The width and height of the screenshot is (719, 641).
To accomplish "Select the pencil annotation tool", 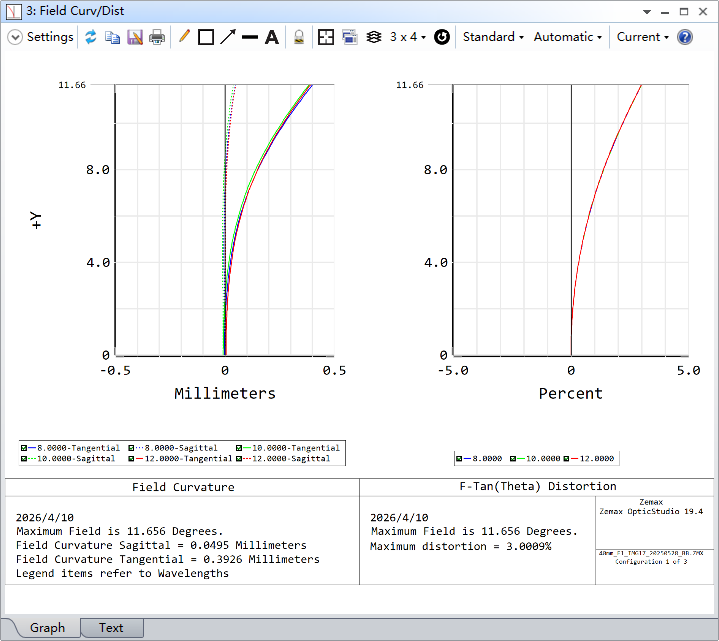I will [x=184, y=37].
